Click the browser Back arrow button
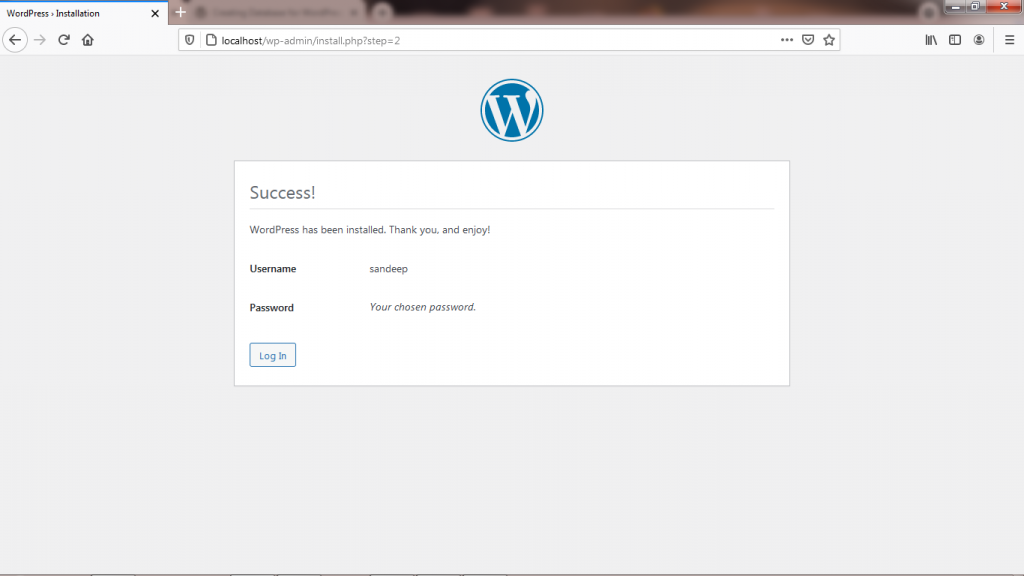Viewport: 1024px width, 576px height. [15, 40]
